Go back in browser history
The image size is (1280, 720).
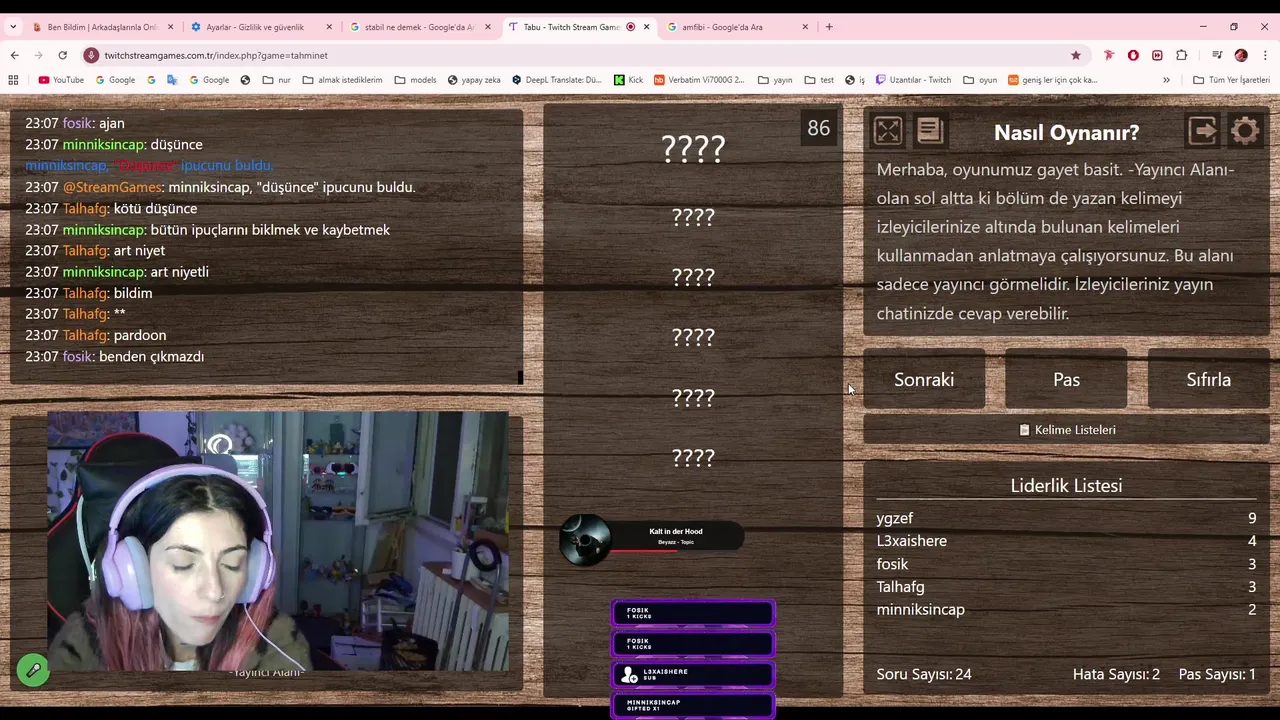click(x=14, y=55)
